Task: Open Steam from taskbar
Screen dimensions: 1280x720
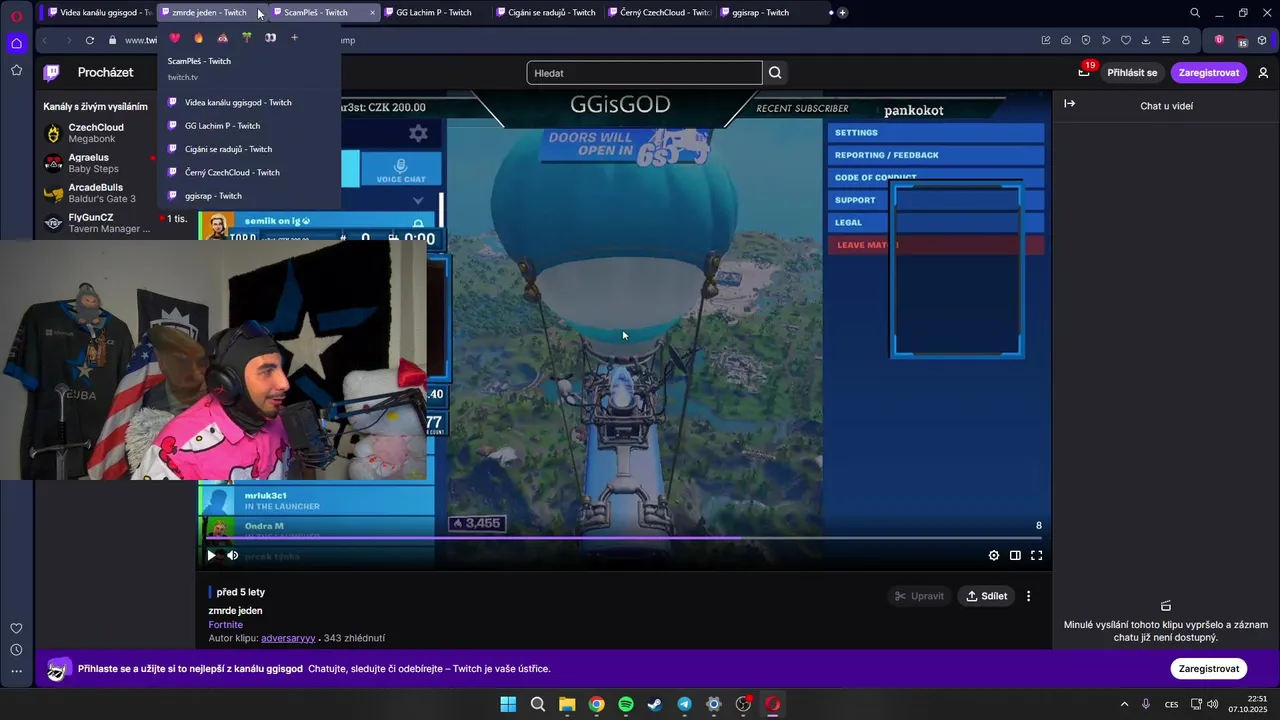Action: click(655, 704)
